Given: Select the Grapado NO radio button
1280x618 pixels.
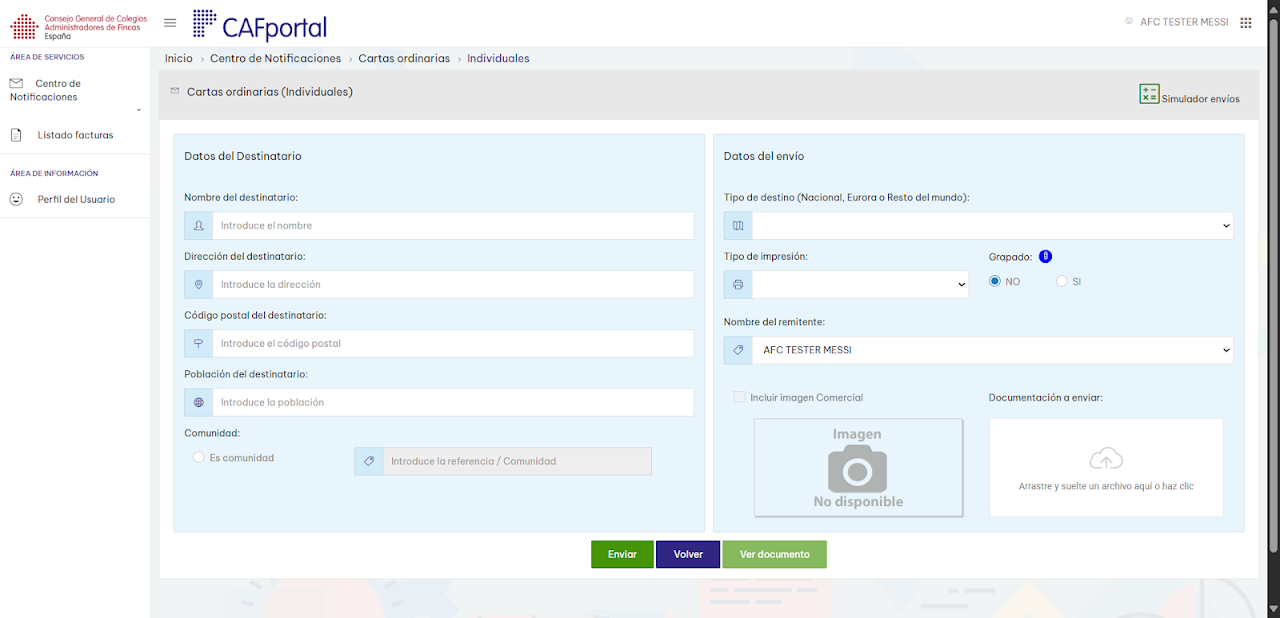Looking at the screenshot, I should [995, 282].
